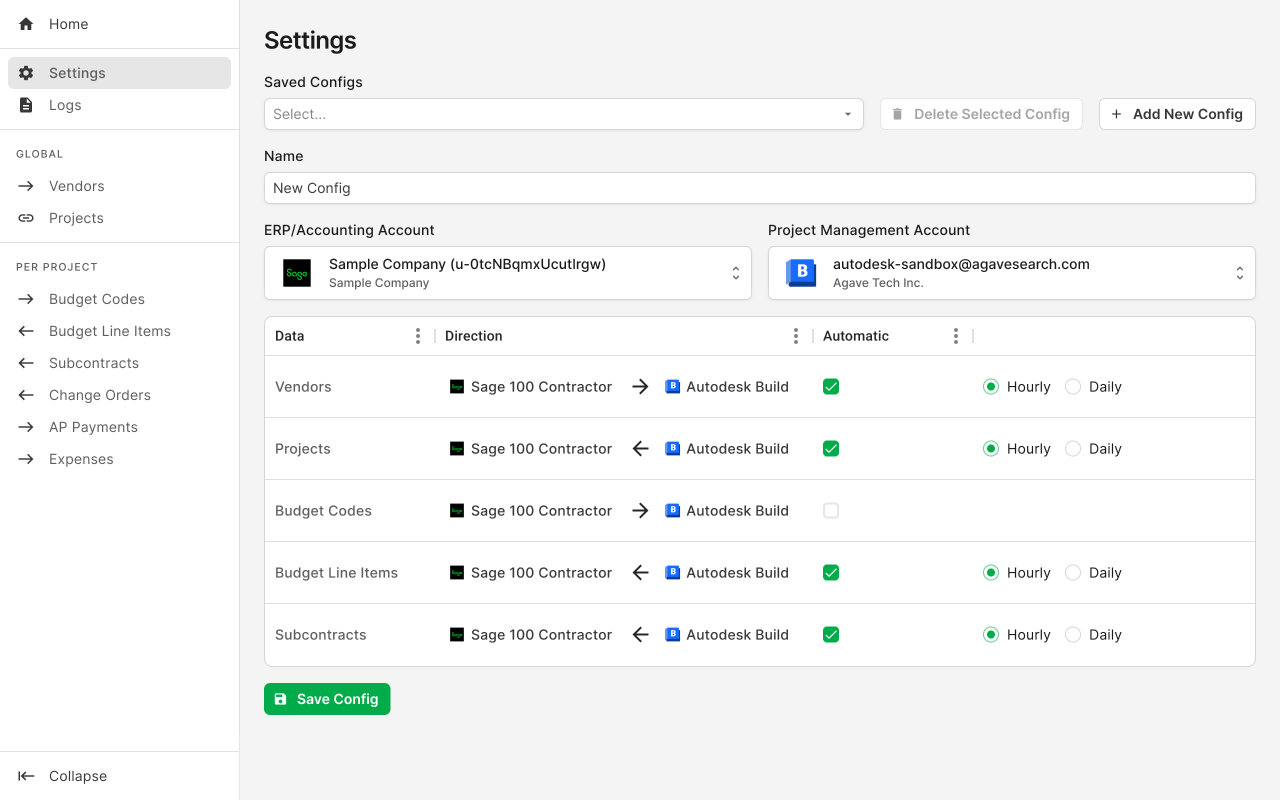Image resolution: width=1280 pixels, height=800 pixels.
Task: Open the Automatic column menu dots
Action: pyautogui.click(x=956, y=336)
